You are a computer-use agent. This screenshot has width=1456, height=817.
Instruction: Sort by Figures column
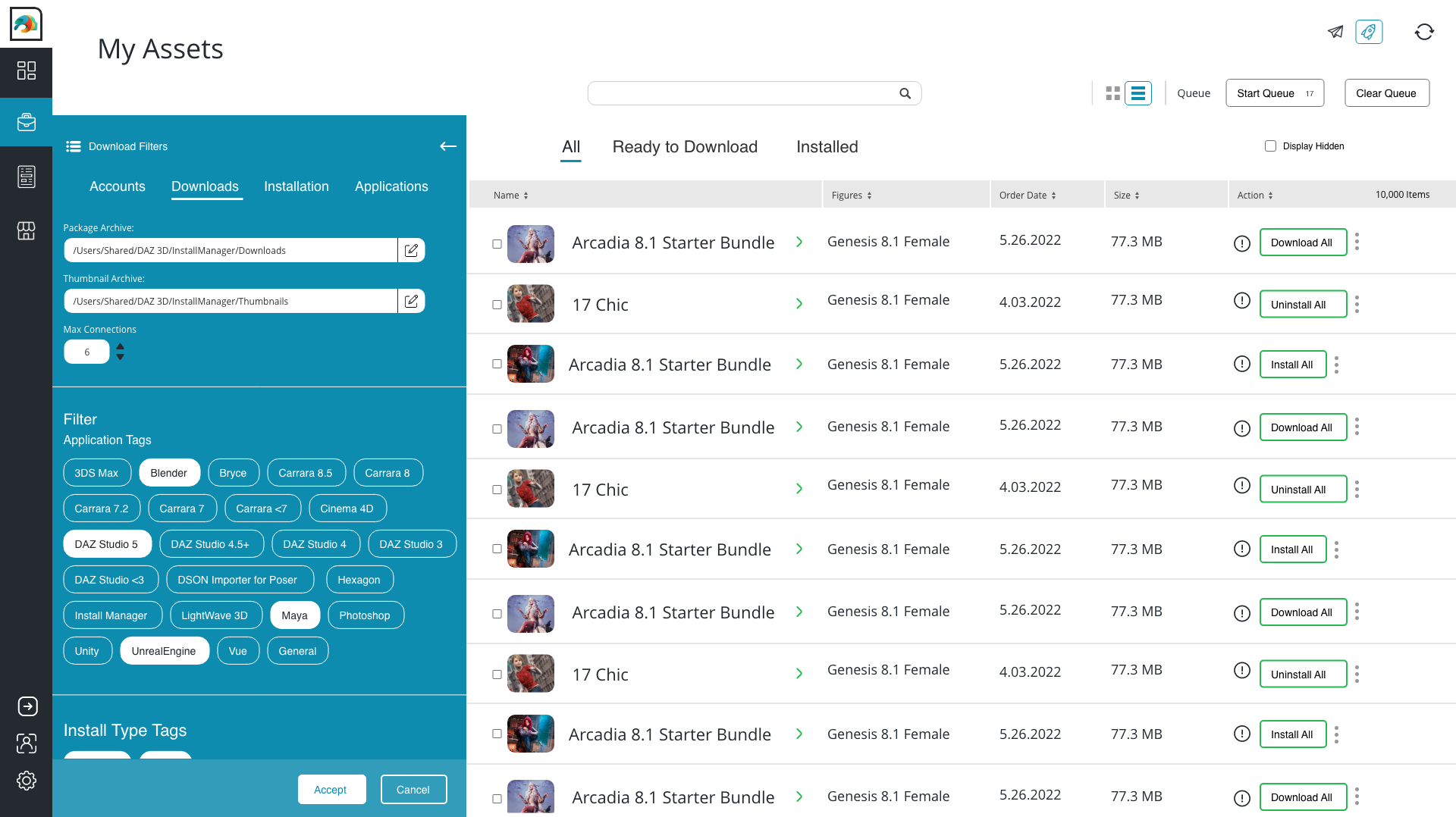852,196
